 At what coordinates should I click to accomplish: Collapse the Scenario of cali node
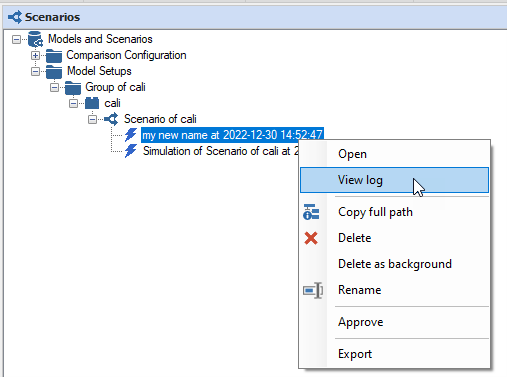(x=92, y=119)
